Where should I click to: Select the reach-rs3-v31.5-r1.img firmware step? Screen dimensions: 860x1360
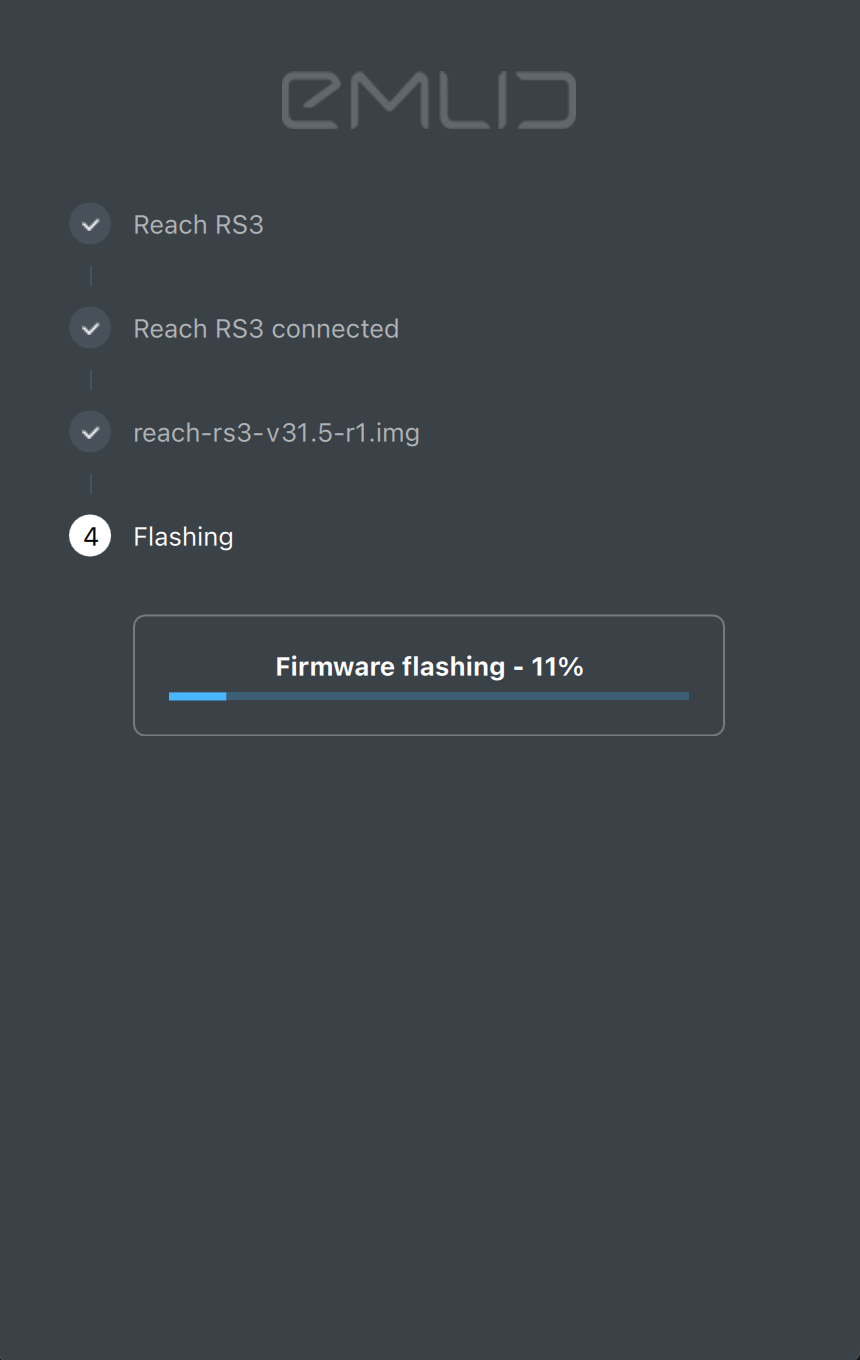[x=276, y=433]
